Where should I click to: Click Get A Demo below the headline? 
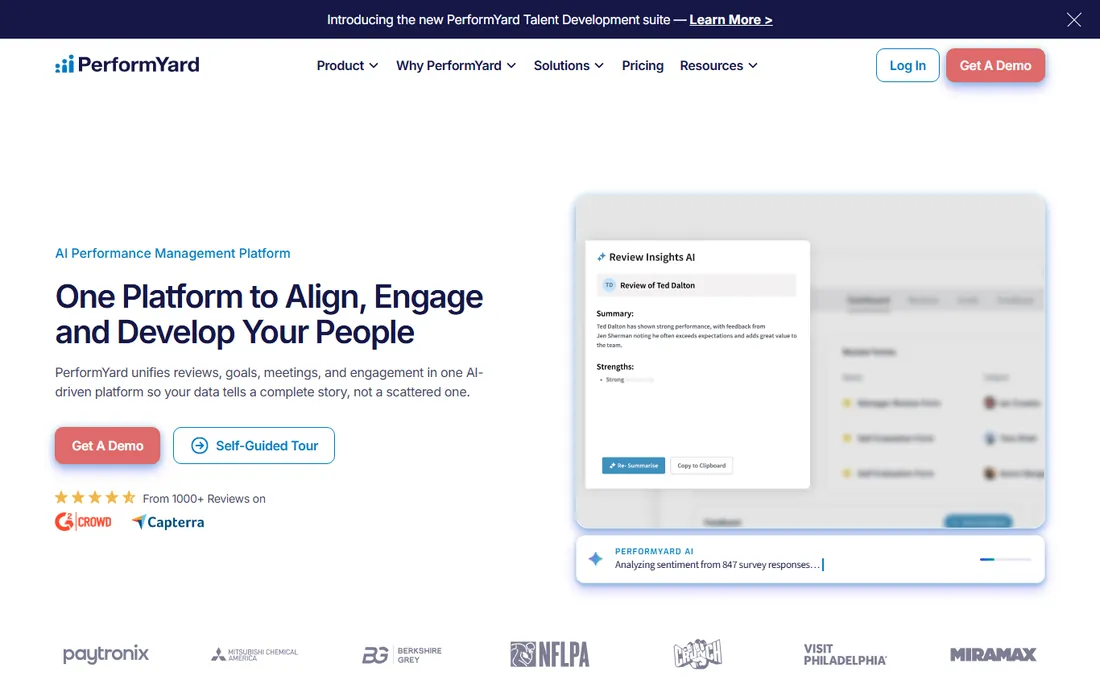(x=107, y=445)
